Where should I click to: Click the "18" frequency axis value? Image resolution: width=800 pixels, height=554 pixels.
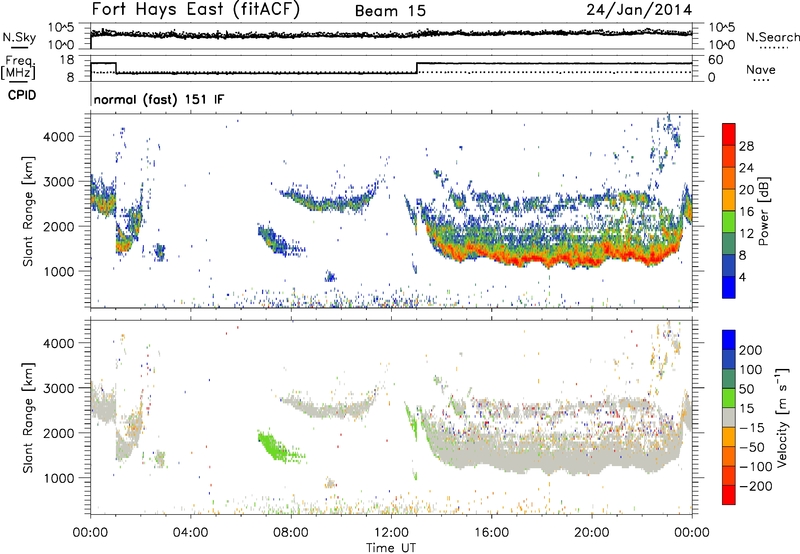[x=66, y=60]
